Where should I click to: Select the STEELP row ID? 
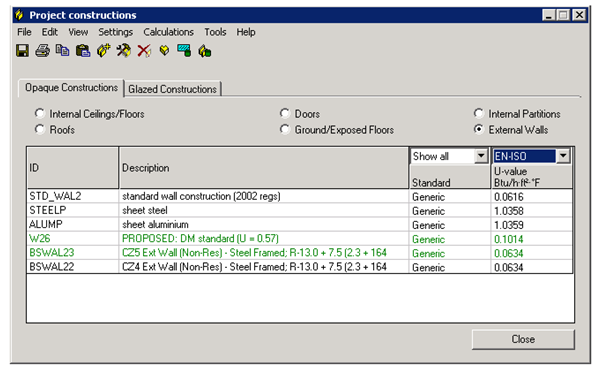point(73,210)
